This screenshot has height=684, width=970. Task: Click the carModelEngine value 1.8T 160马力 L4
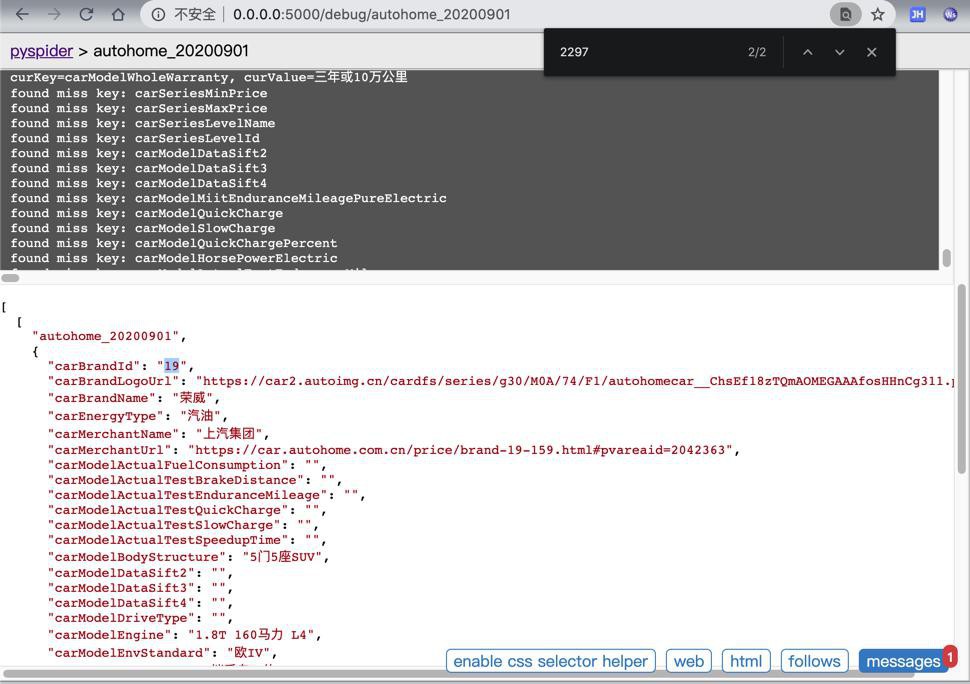[251, 635]
